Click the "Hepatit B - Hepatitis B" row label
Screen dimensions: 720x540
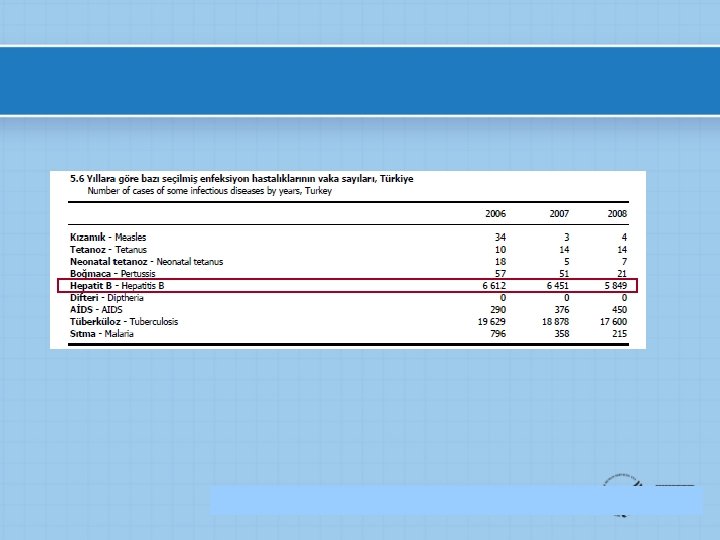(x=117, y=286)
